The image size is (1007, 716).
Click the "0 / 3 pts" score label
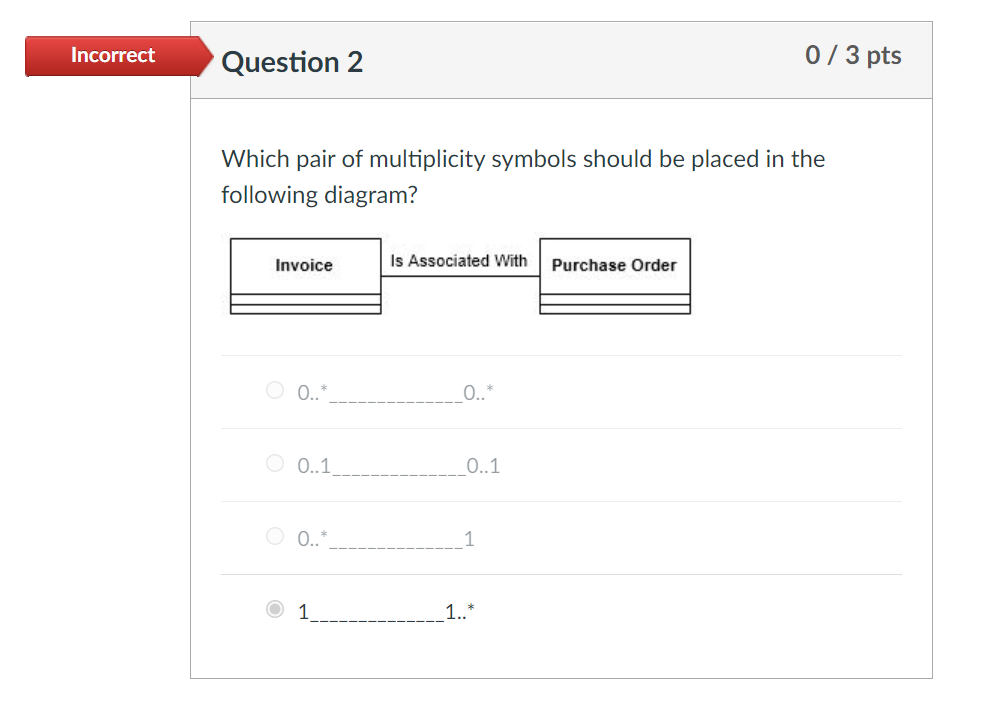(x=852, y=56)
